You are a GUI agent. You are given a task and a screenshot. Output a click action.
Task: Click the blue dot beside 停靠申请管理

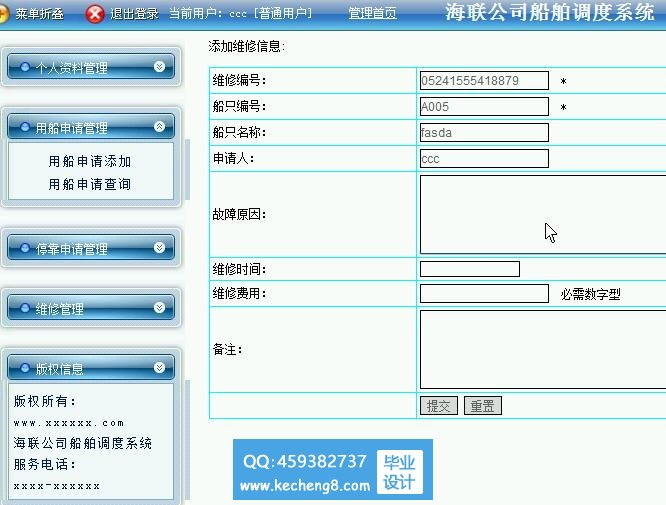(25, 248)
